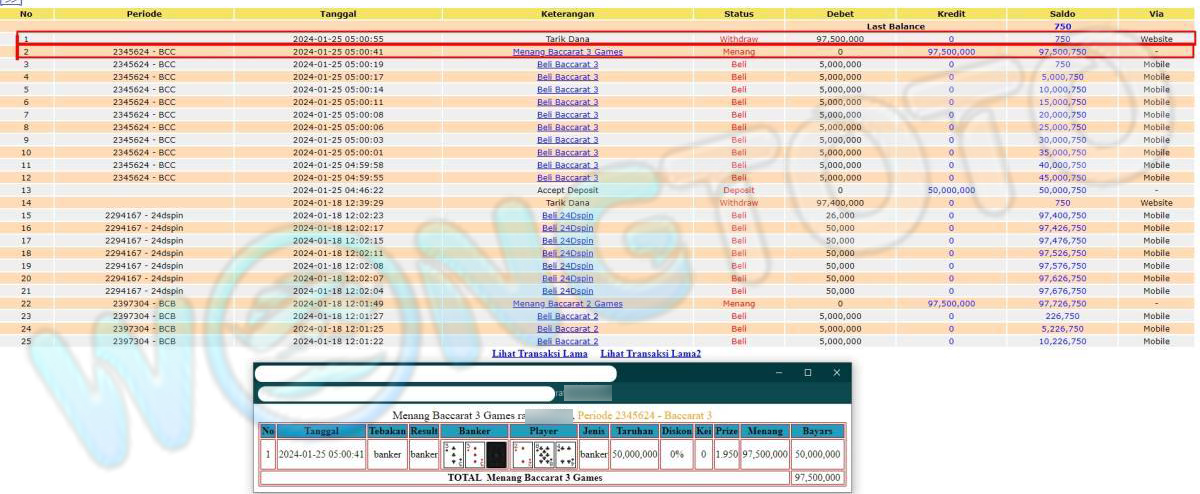Select the first Player card image
1200x494 pixels.
(x=522, y=455)
